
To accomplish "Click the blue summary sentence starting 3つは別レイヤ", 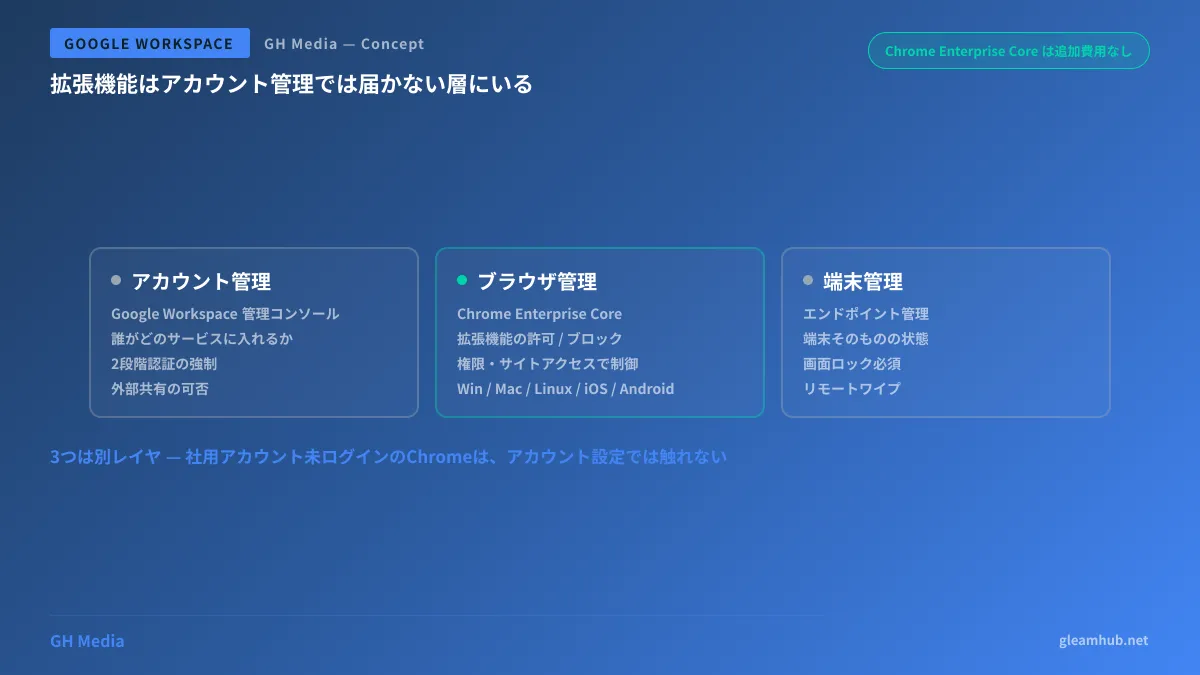I will pos(388,457).
